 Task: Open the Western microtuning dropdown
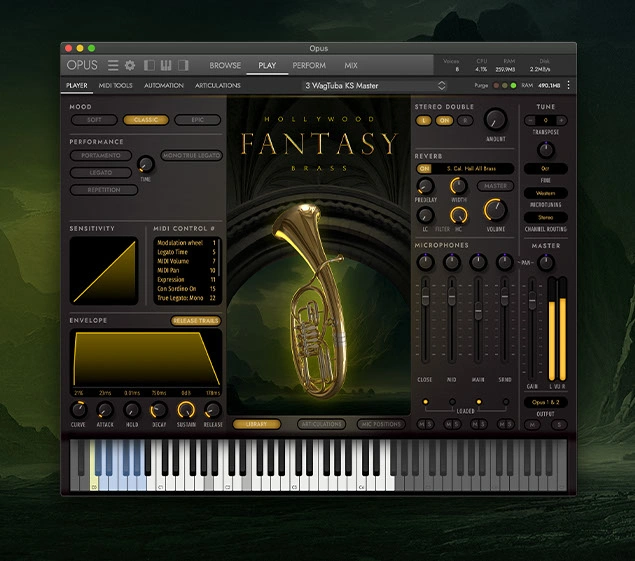point(546,193)
